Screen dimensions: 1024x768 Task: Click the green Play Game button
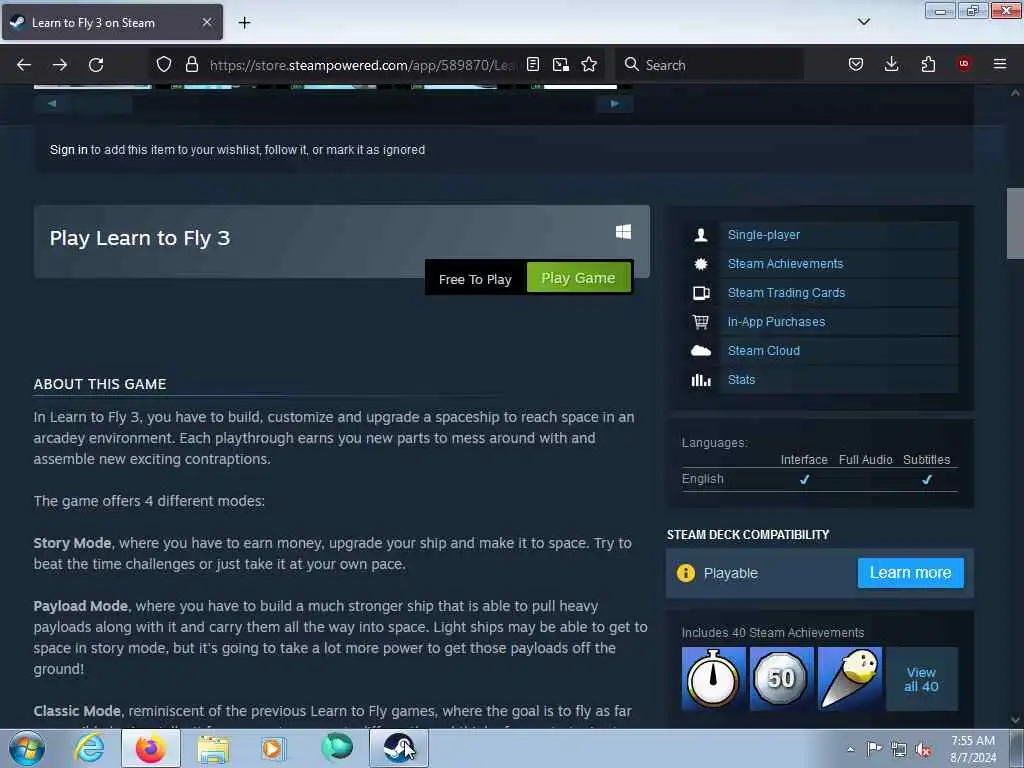point(579,278)
